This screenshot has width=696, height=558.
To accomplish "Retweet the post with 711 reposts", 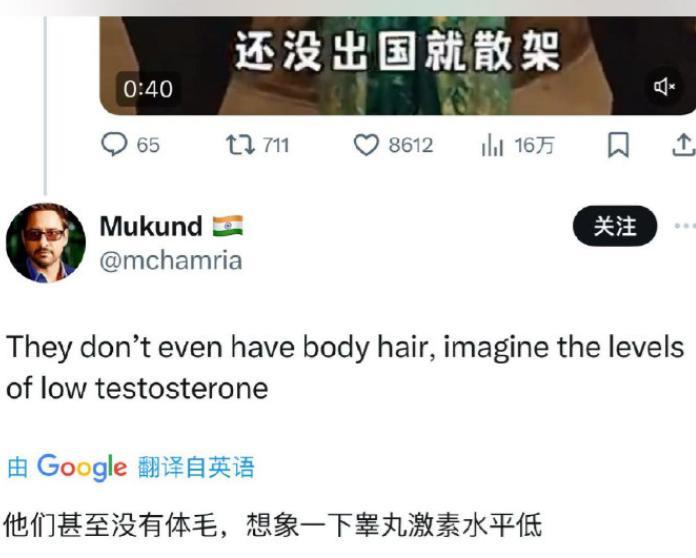I will pos(241,145).
